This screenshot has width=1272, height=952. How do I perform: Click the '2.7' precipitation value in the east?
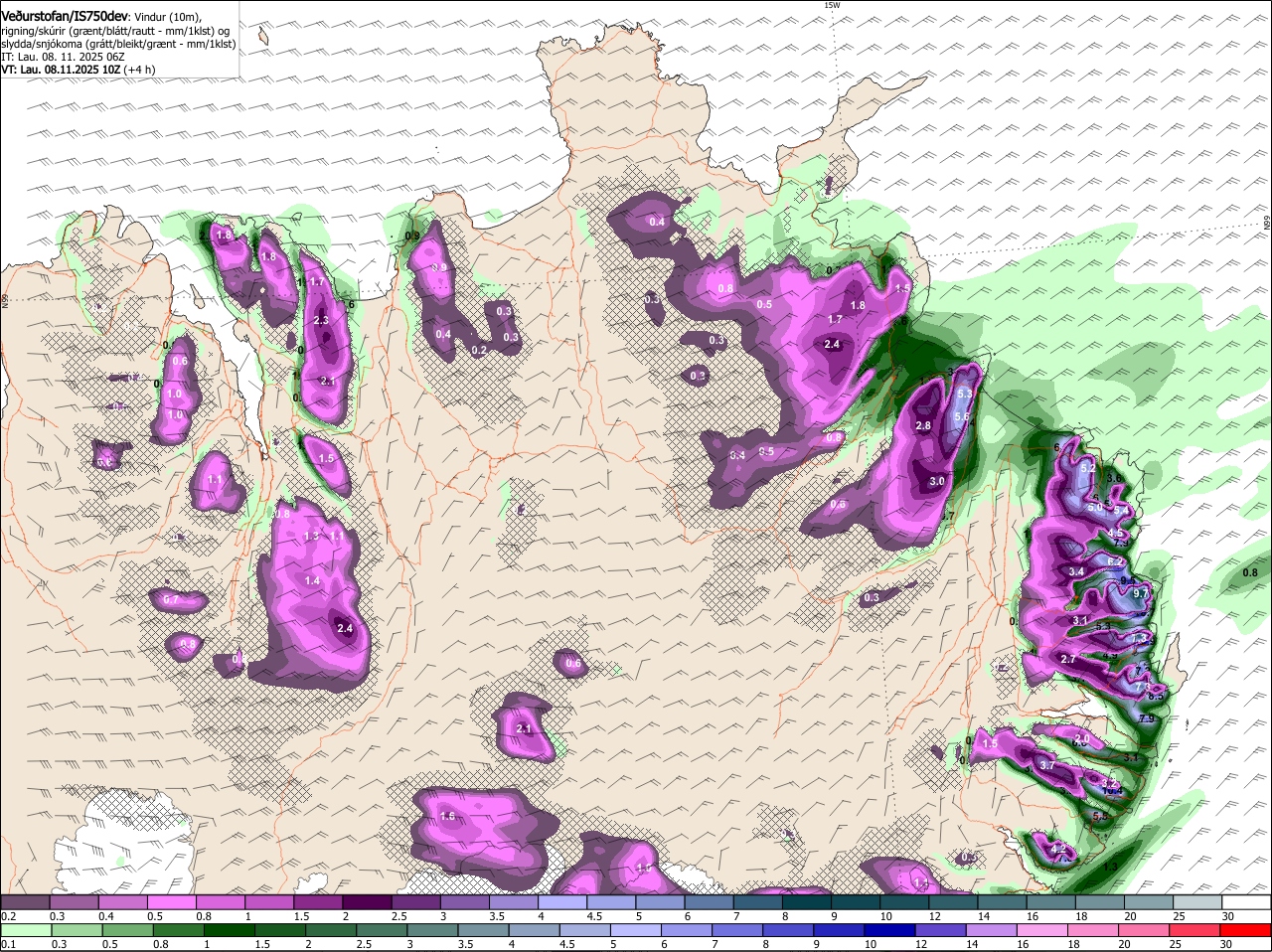(x=1068, y=659)
